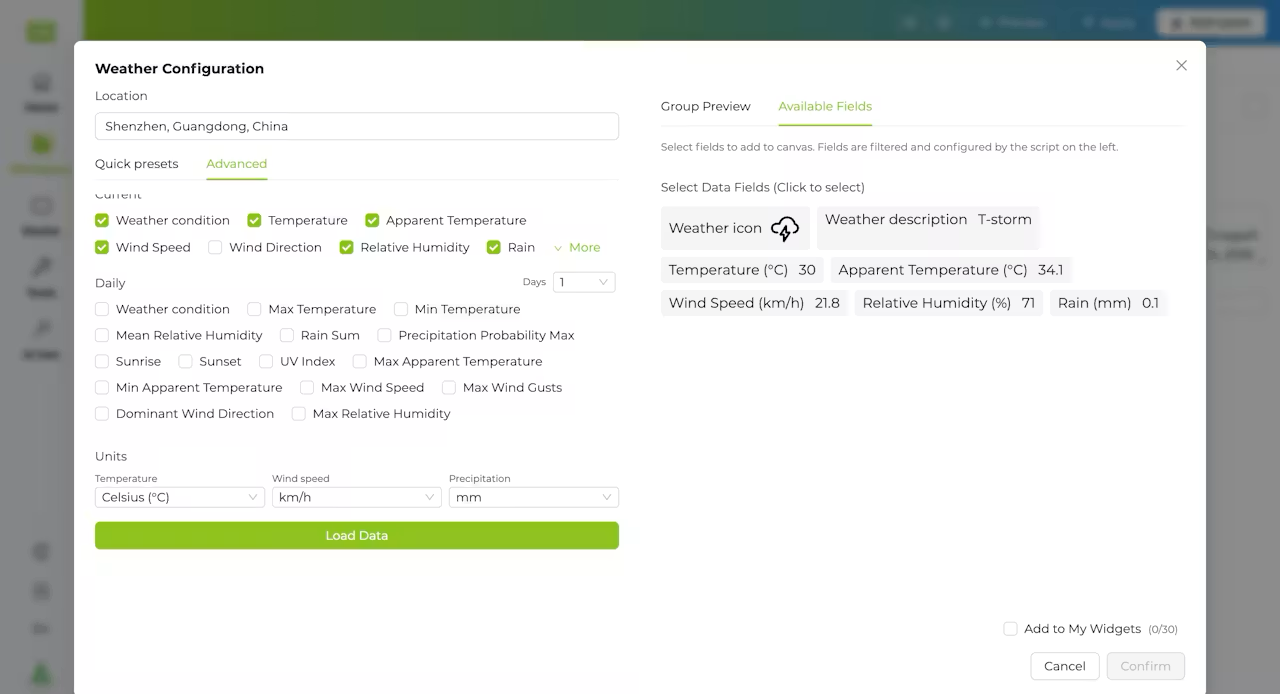The image size is (1280, 694).
Task: Enable Min Temperature checkbox
Action: coord(400,309)
